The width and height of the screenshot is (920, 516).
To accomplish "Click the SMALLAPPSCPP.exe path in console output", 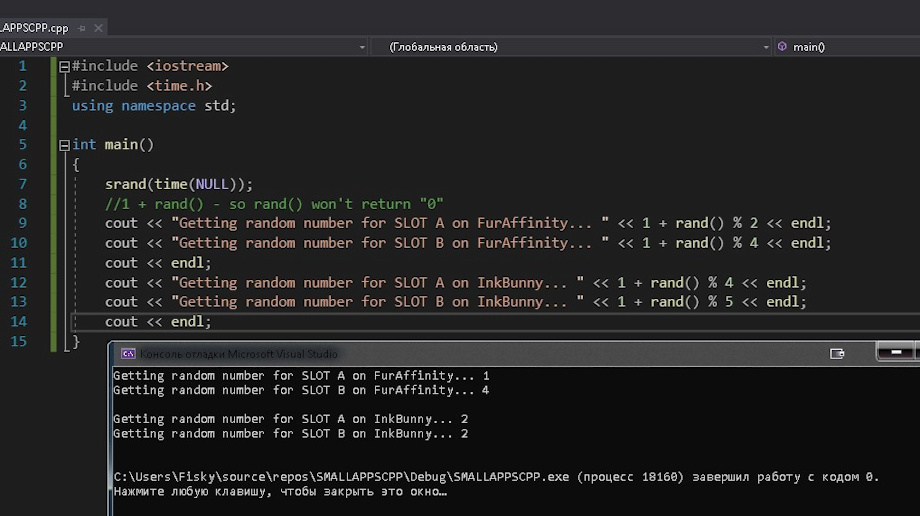I will (x=330, y=477).
